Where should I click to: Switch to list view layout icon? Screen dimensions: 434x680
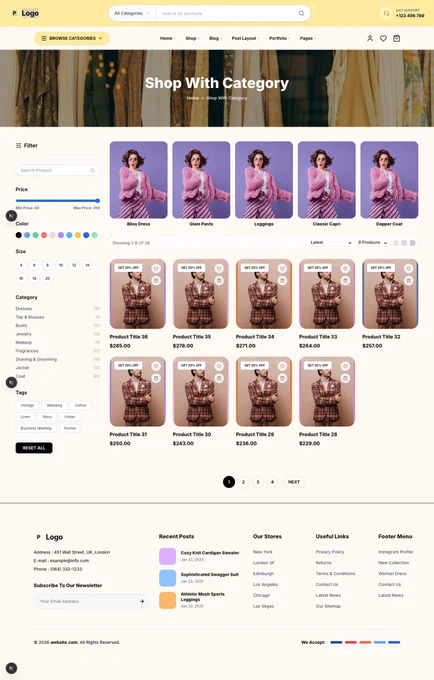coord(395,243)
